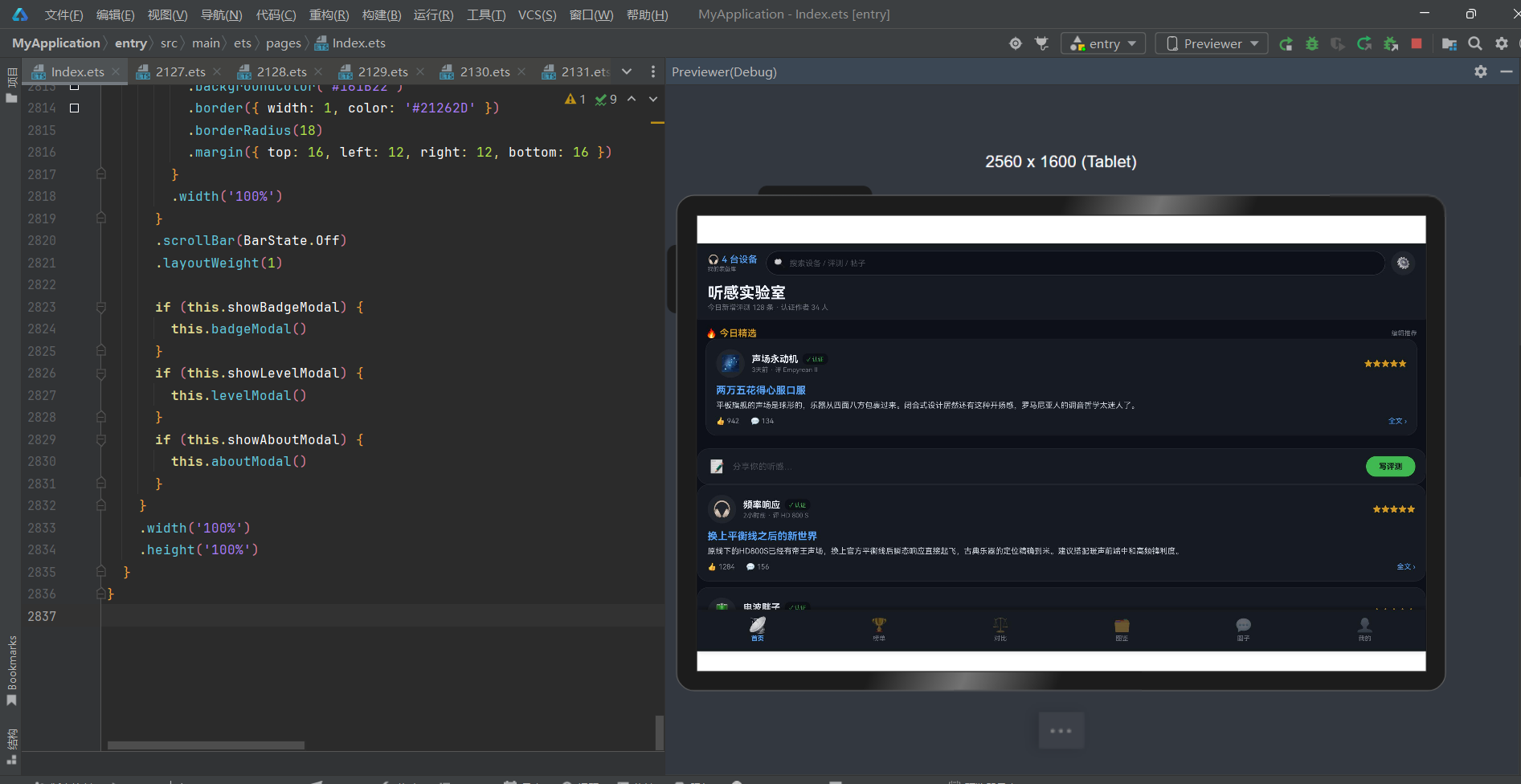
Task: Run the entry app with green arrow
Action: coord(1286,43)
